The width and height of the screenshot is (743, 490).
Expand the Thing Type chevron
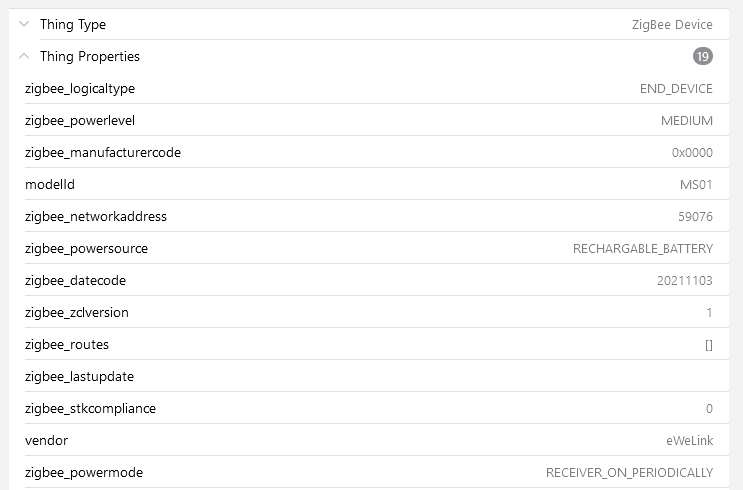tap(24, 24)
